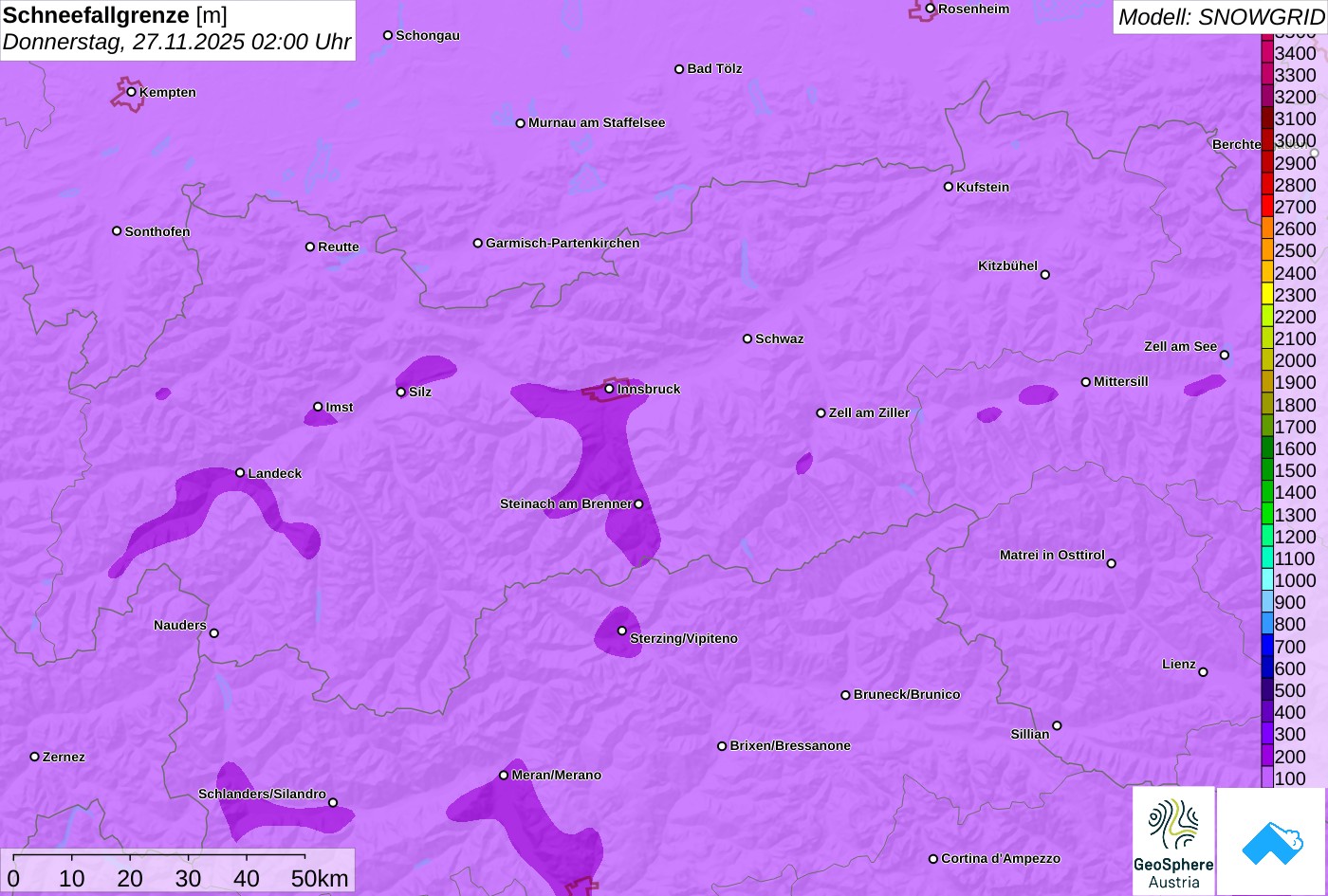Click the red 2700 legend swatch
The height and width of the screenshot is (896, 1328).
coord(1267,207)
